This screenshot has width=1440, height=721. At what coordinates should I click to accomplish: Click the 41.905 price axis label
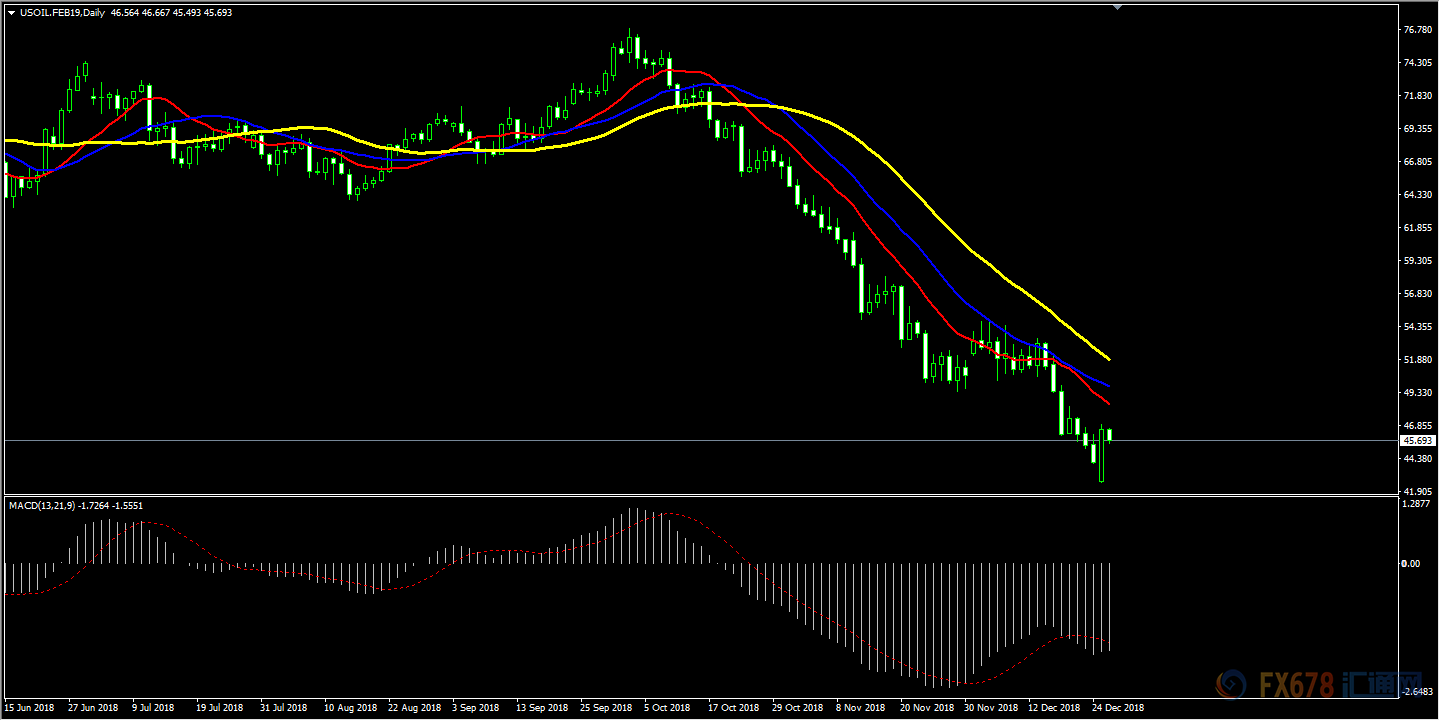click(1417, 492)
